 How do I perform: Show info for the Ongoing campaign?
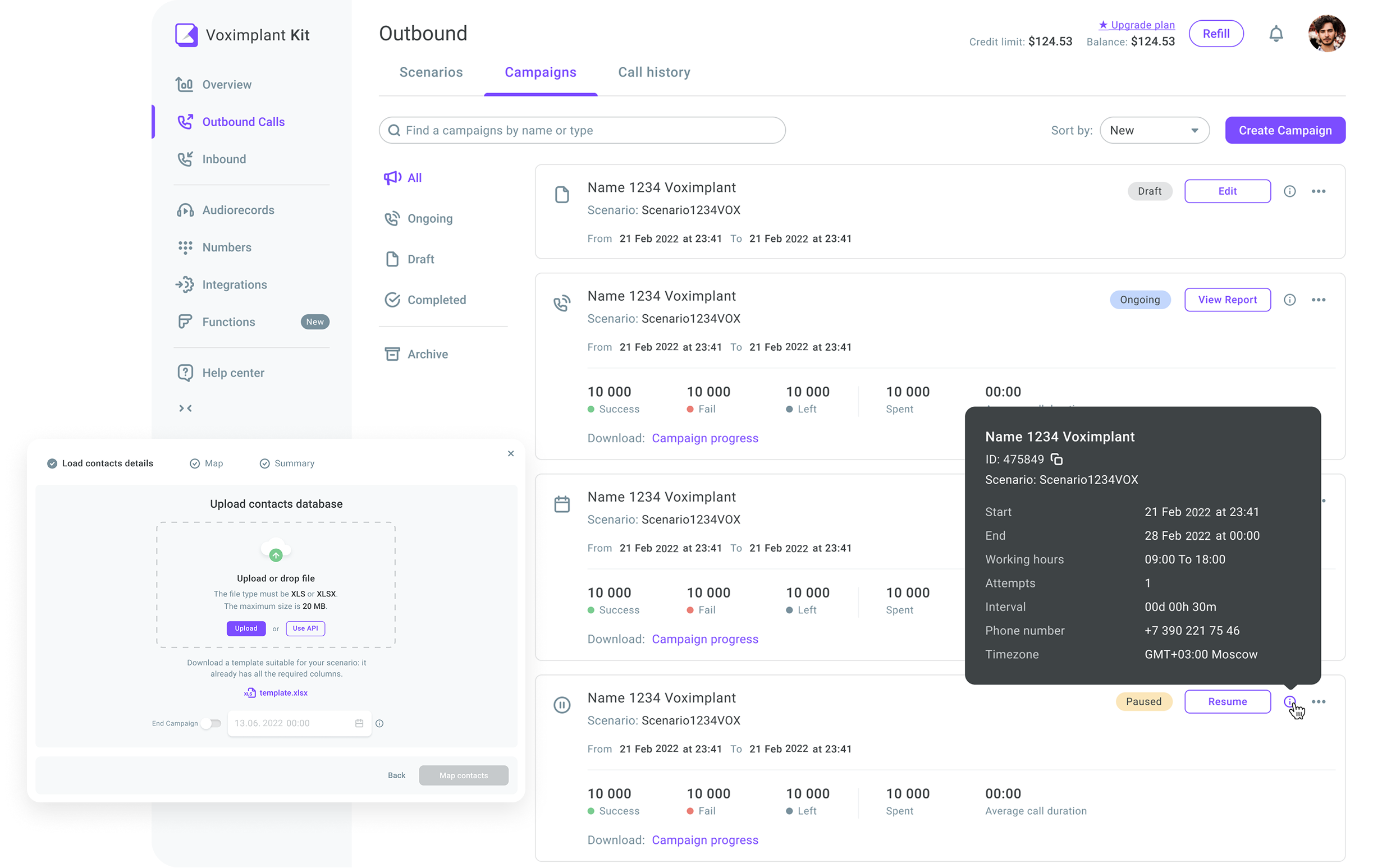coord(1289,300)
